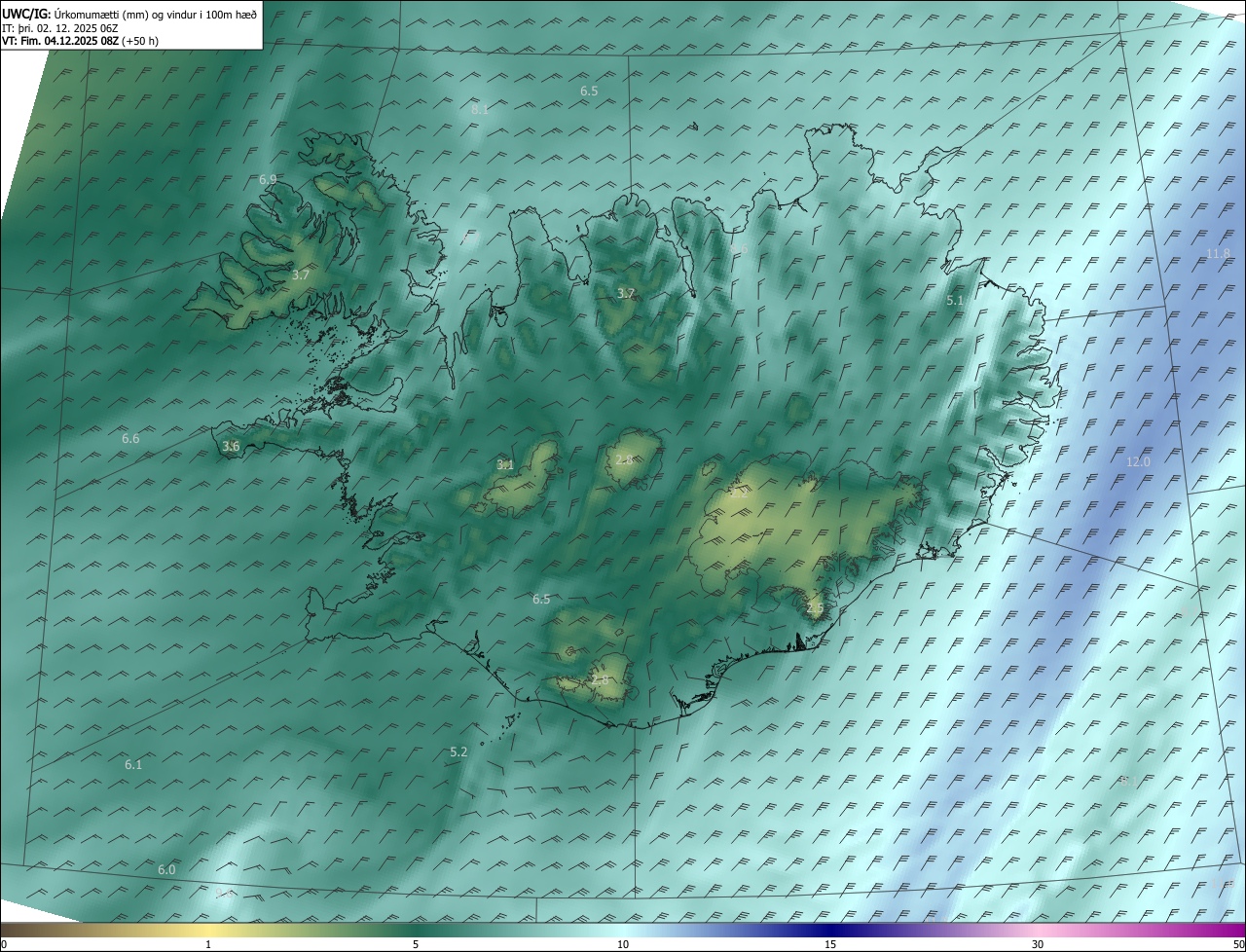
Task: Click the 5.2 value south of the coast
Action: pos(458,752)
